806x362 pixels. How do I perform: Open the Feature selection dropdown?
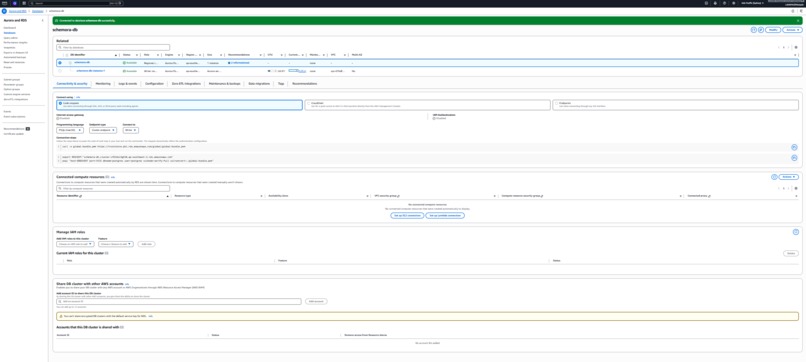(116, 244)
